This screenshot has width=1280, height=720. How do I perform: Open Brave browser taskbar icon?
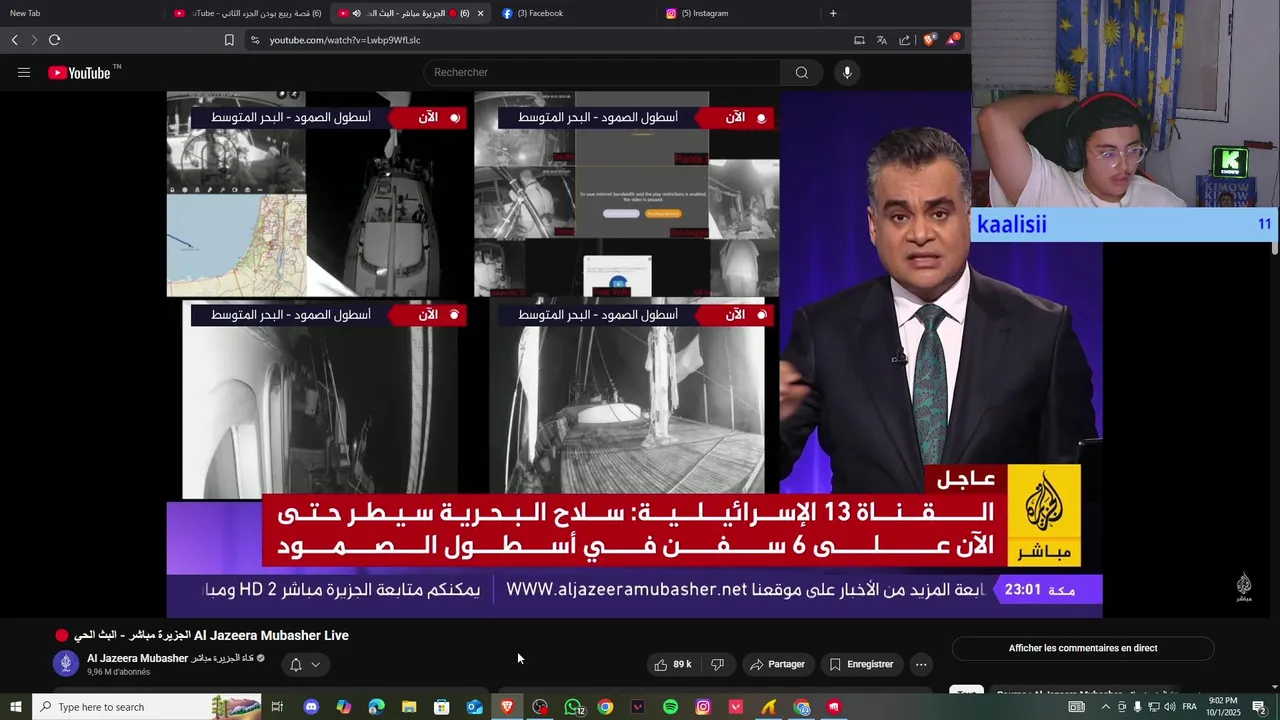[x=507, y=707]
